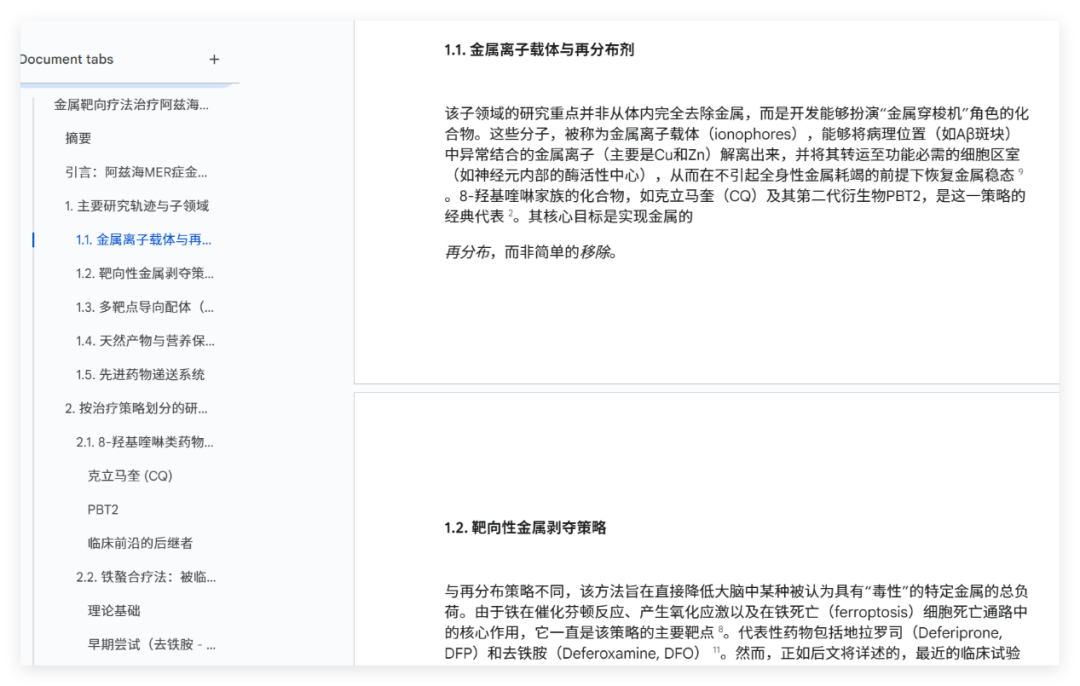Click the italic word 再分布 in the body
This screenshot has width=1080, height=686.
click(467, 252)
